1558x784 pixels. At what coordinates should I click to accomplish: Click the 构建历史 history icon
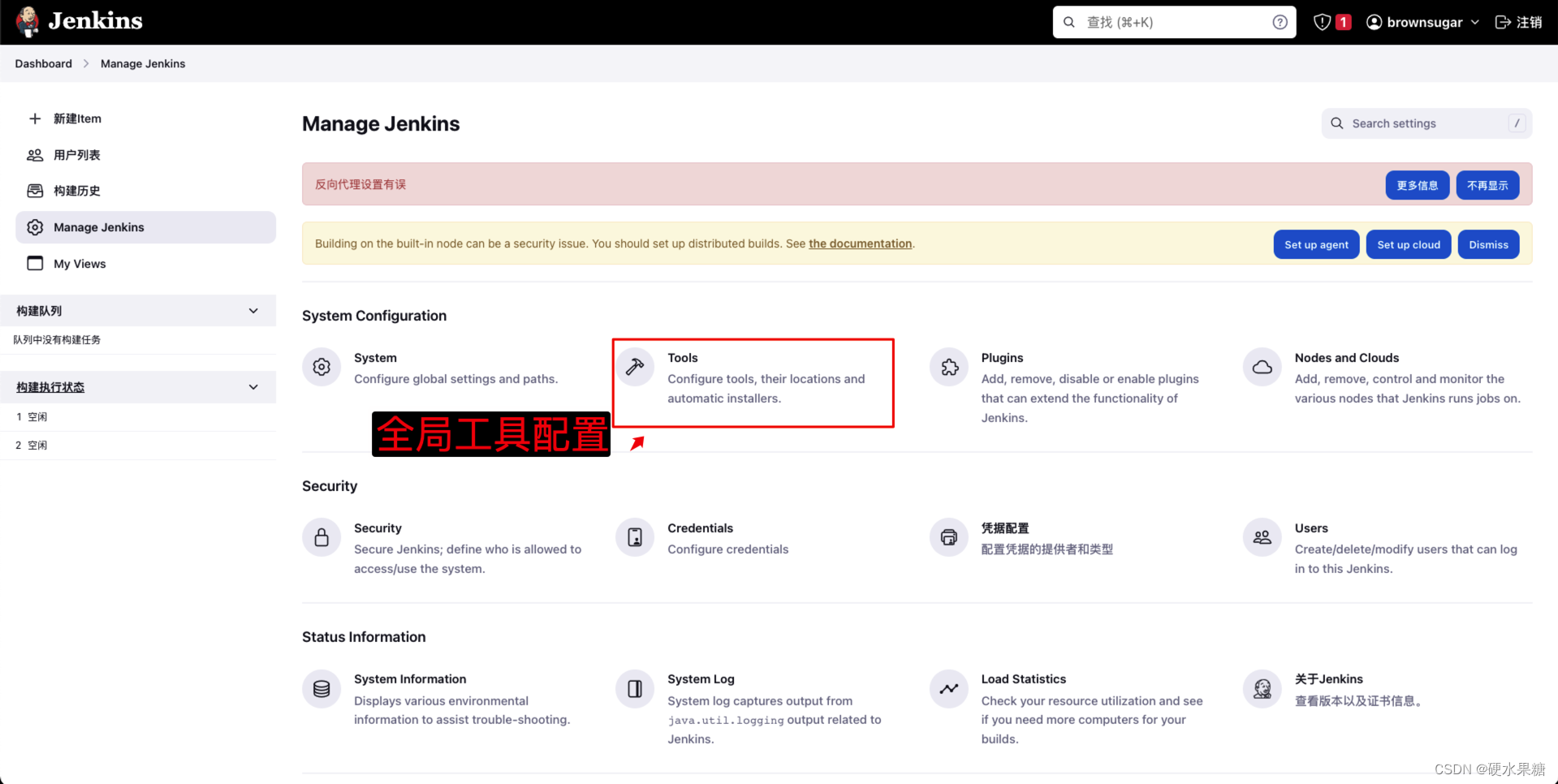tap(35, 191)
